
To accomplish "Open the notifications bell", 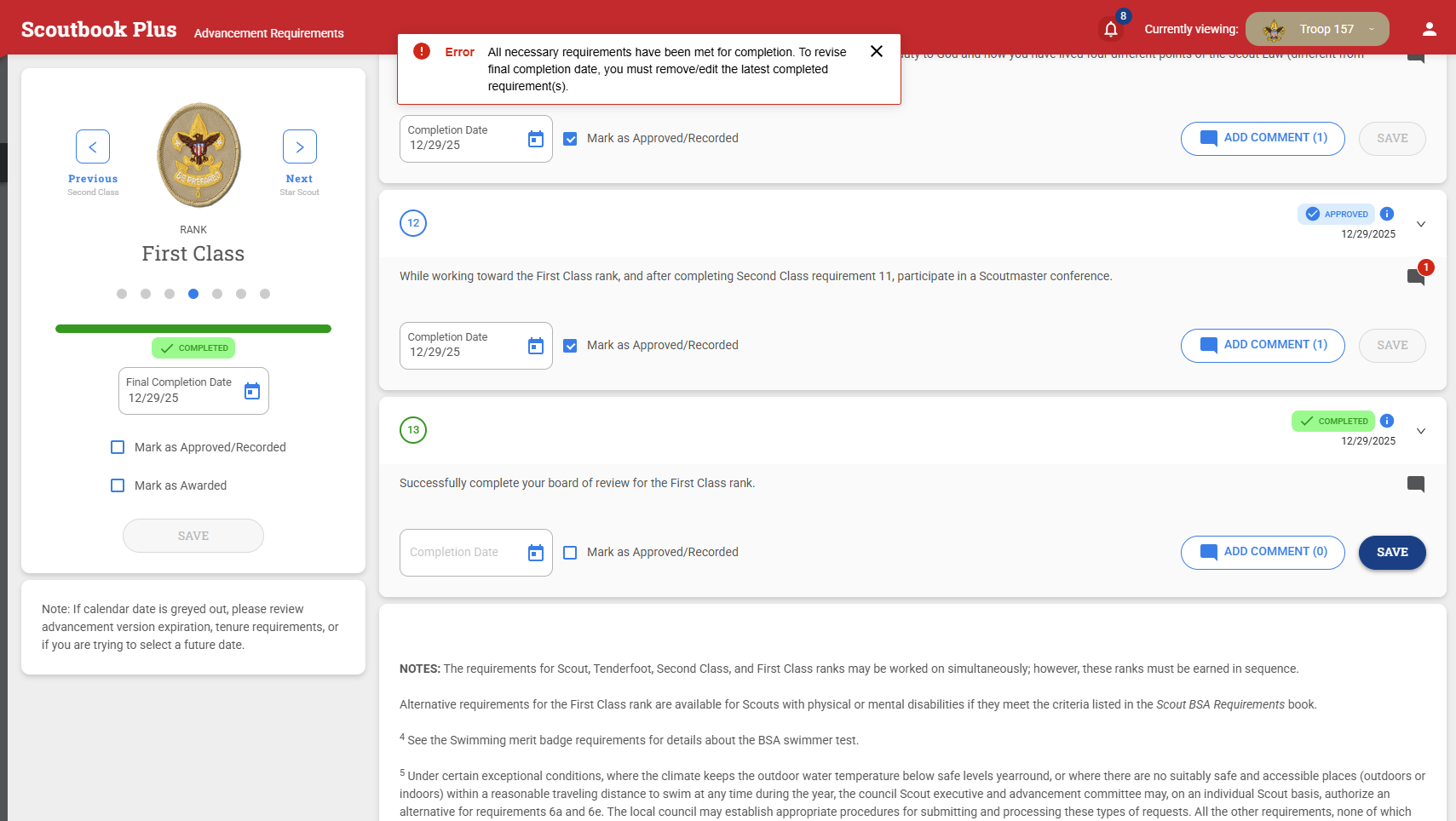I will 1111,30.
